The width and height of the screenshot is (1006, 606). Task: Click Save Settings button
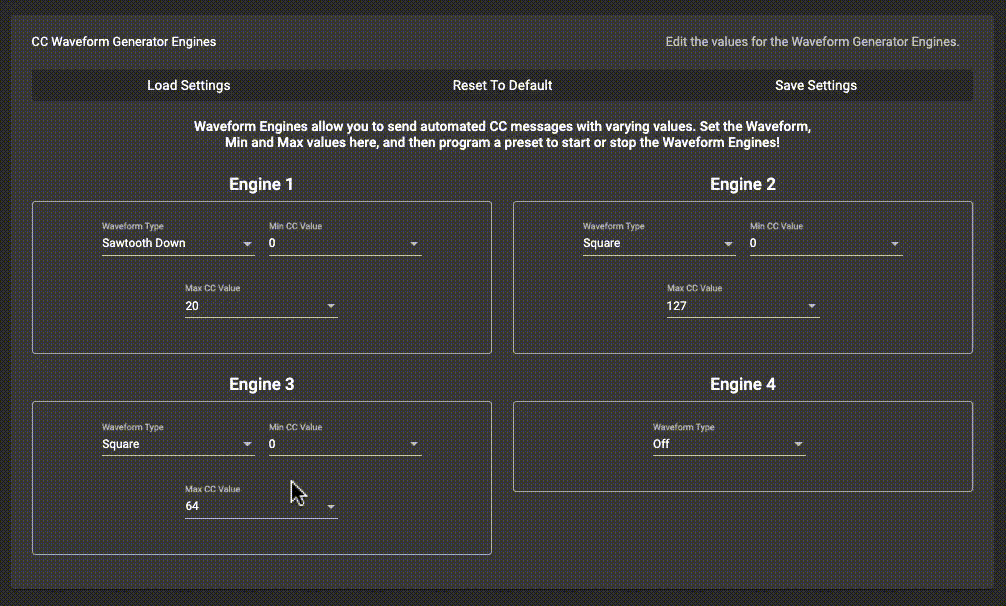click(815, 85)
